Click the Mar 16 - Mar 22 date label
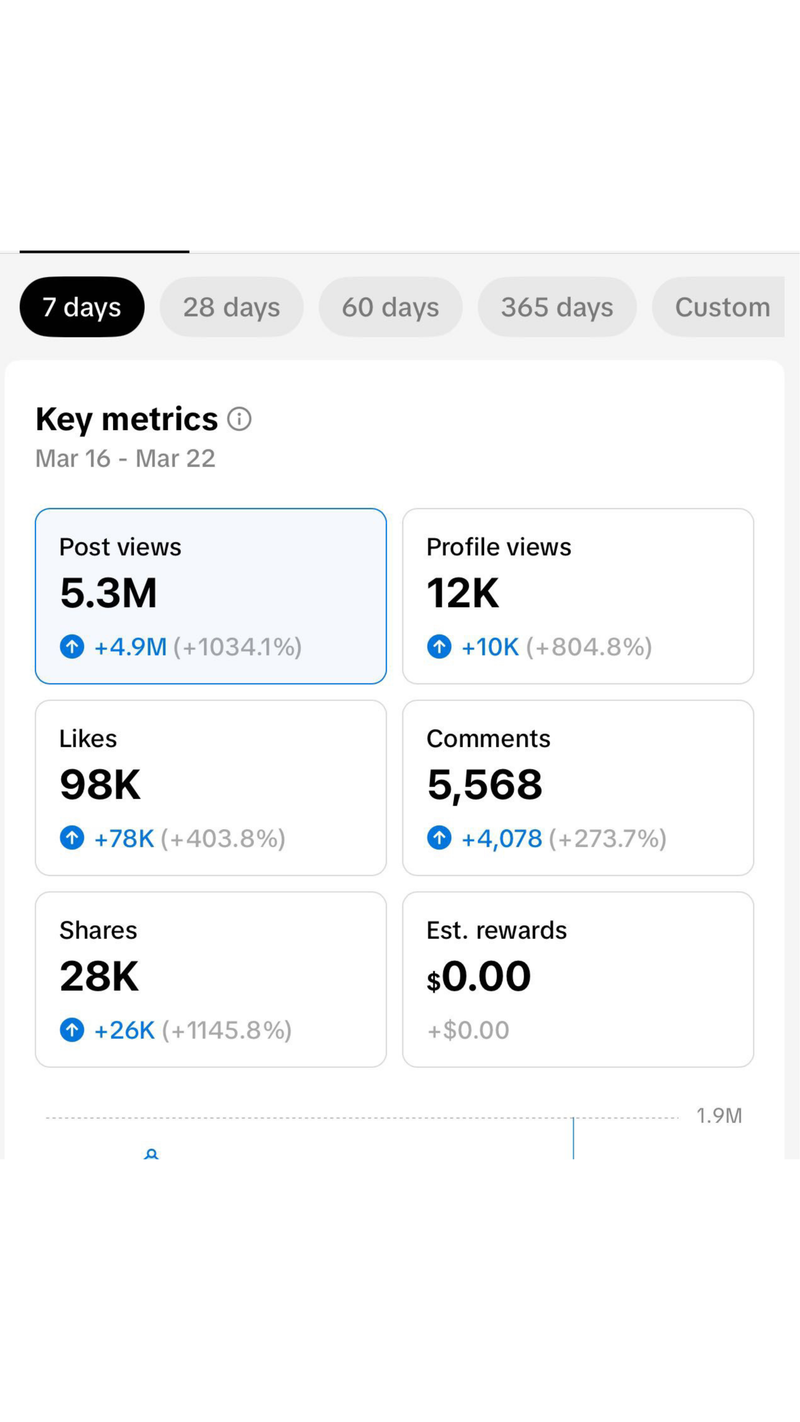800x1422 pixels. pyautogui.click(x=125, y=459)
